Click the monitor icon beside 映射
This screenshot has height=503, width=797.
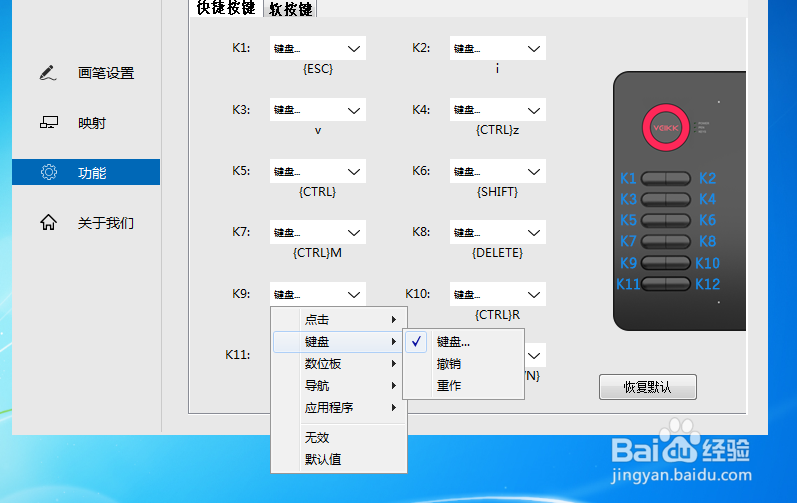pyautogui.click(x=49, y=122)
